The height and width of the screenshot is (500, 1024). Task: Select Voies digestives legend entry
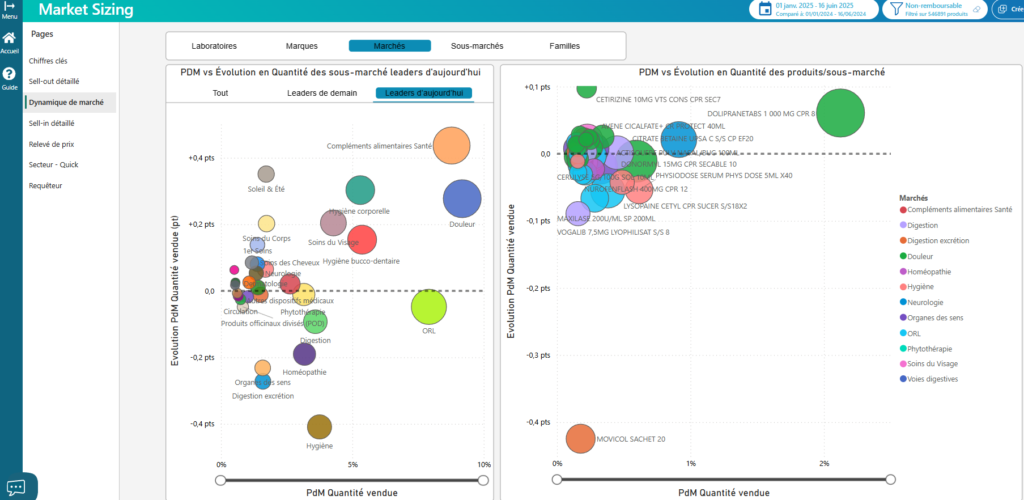pos(929,379)
